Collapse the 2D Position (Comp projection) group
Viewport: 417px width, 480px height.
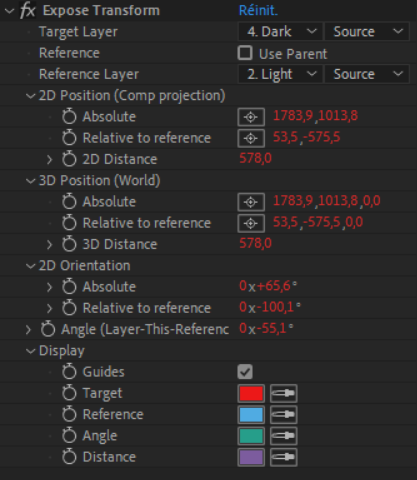[30, 96]
